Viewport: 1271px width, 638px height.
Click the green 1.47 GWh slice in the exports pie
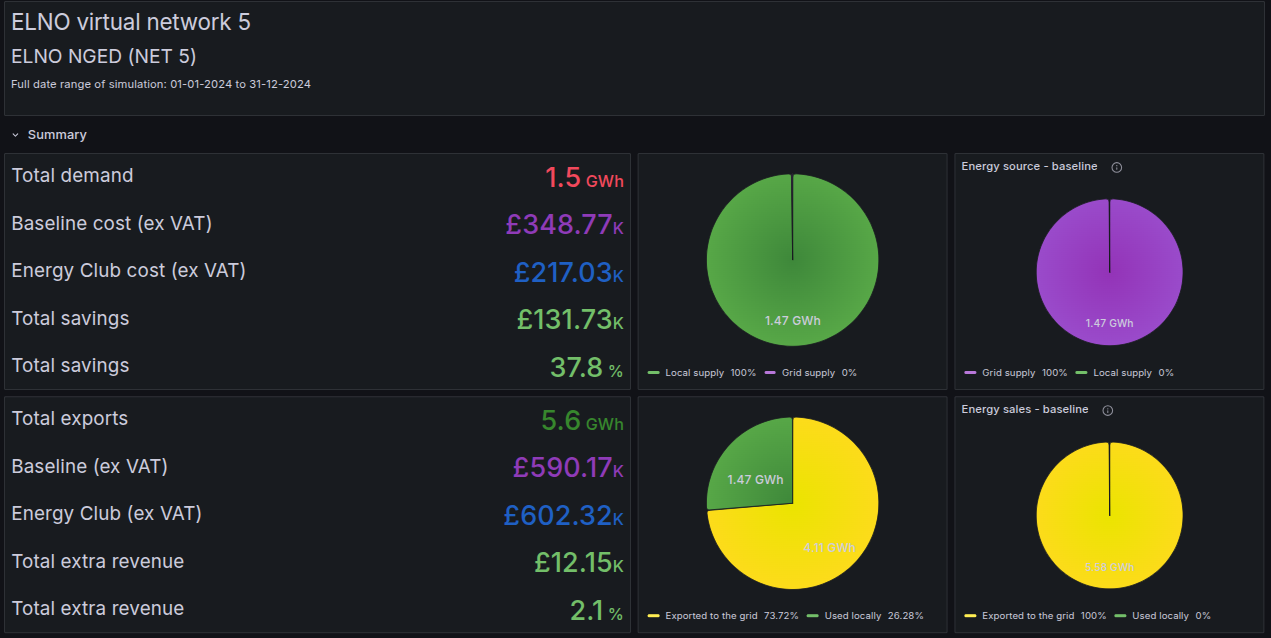[x=752, y=468]
